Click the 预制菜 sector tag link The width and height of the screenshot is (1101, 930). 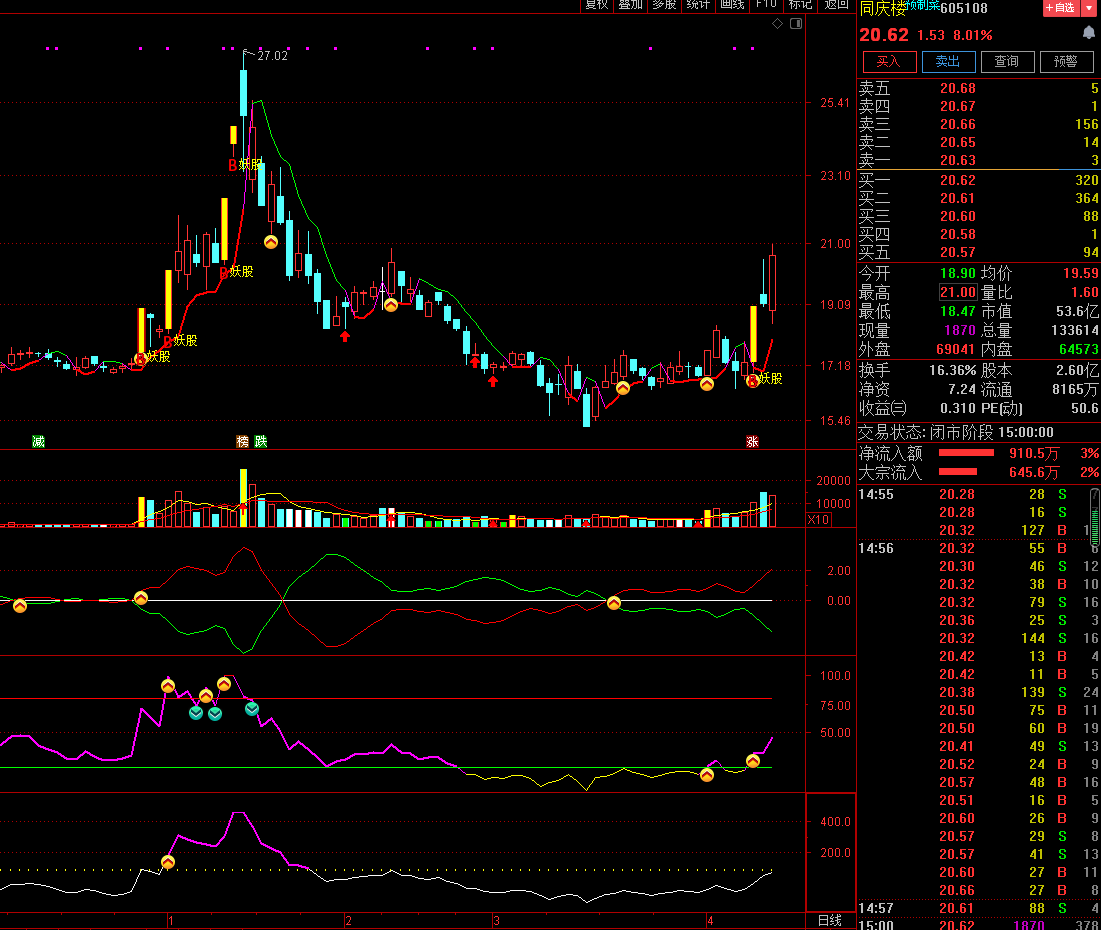(x=923, y=5)
